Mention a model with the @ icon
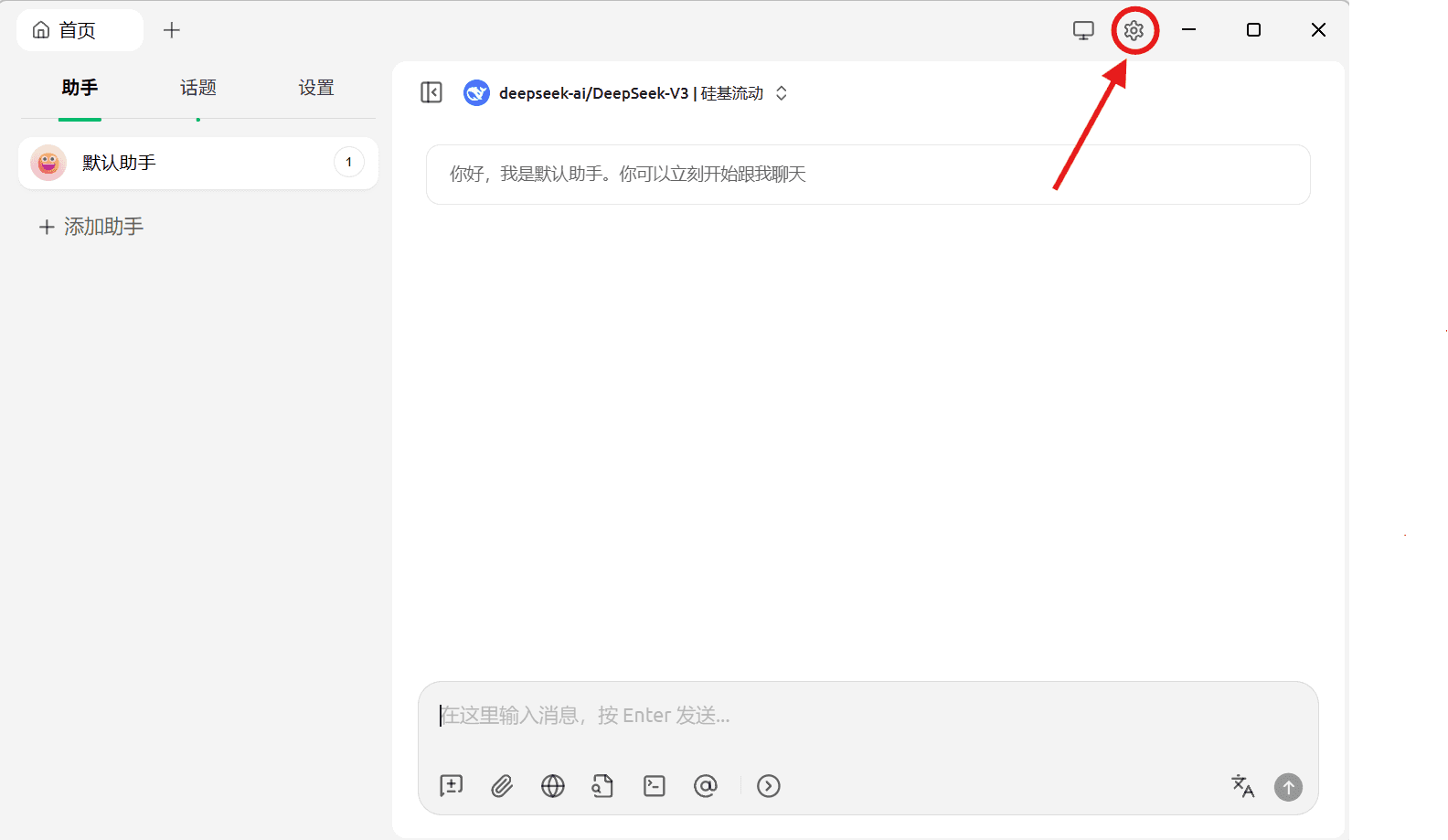This screenshot has width=1448, height=840. coord(706,786)
